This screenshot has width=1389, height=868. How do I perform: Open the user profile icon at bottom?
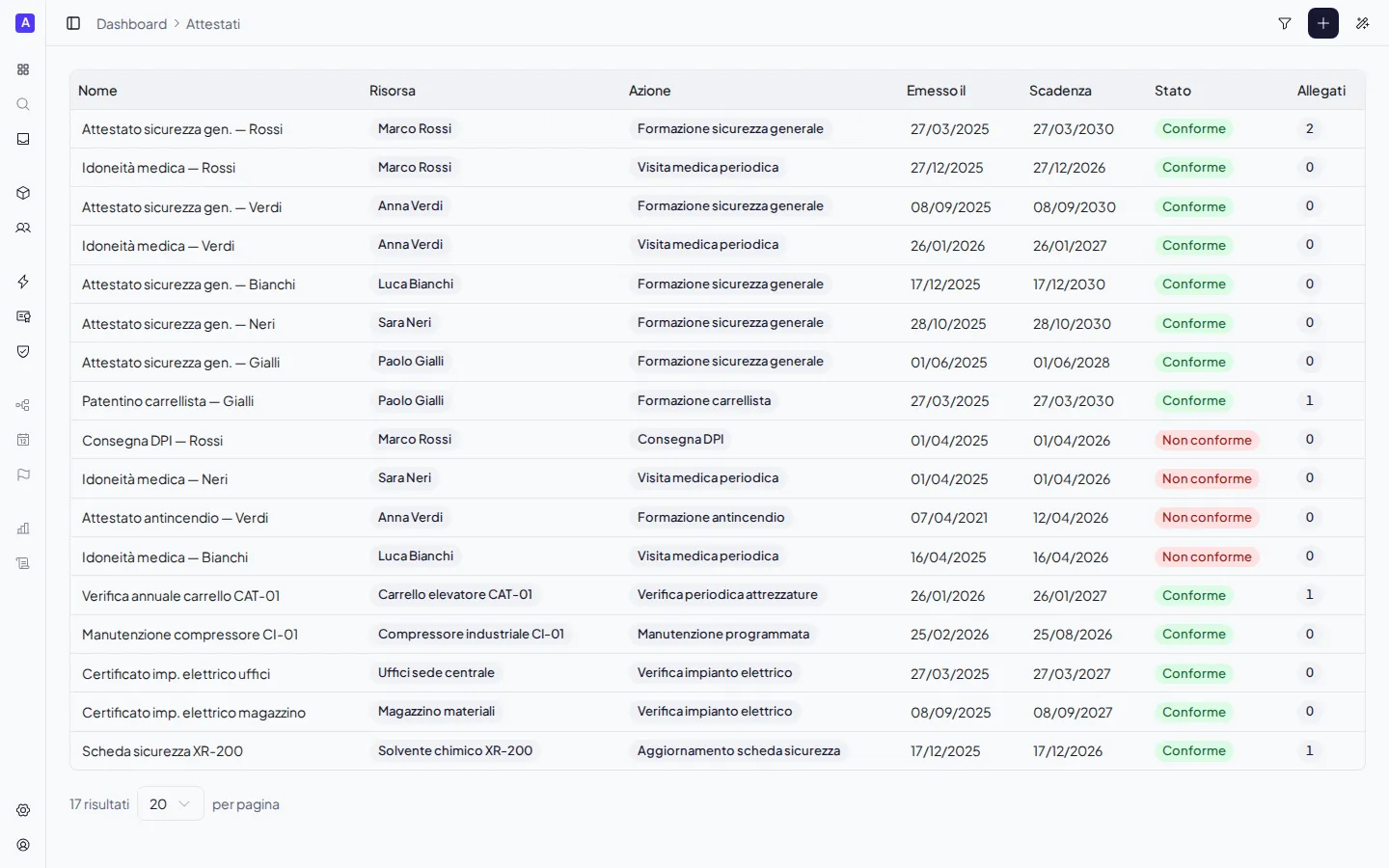(23, 845)
